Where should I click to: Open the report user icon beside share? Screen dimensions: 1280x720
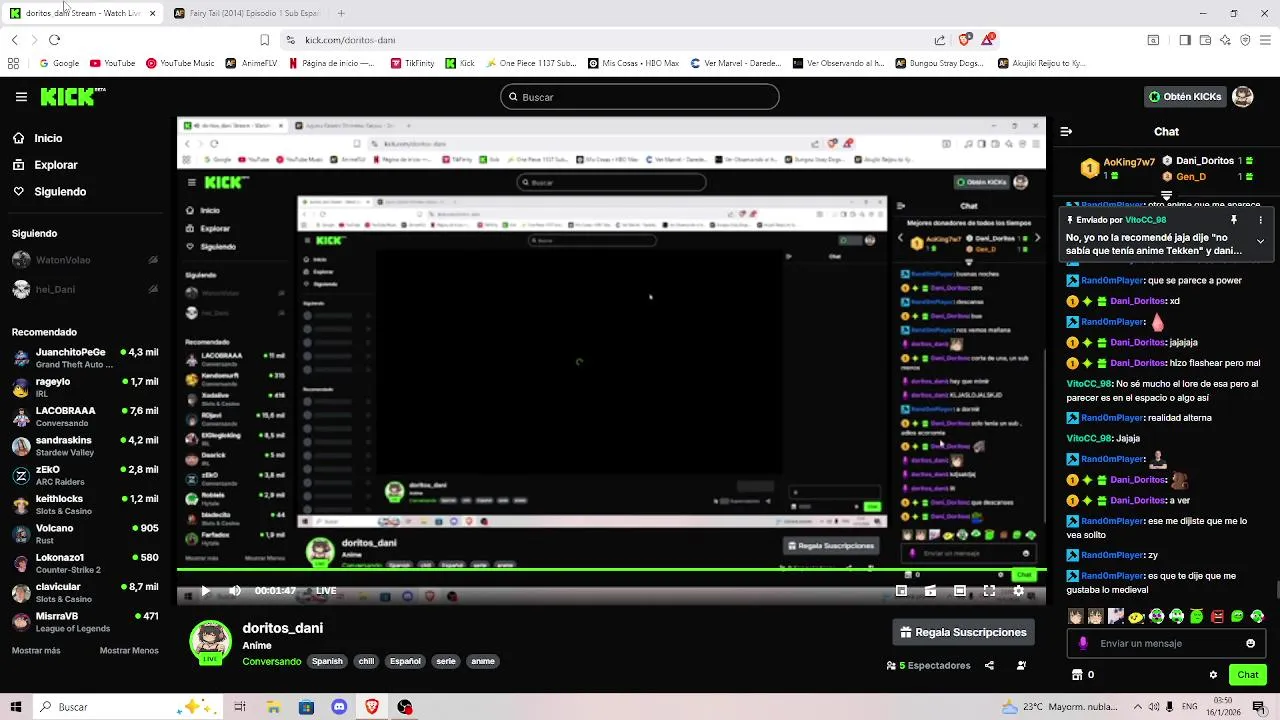1021,665
